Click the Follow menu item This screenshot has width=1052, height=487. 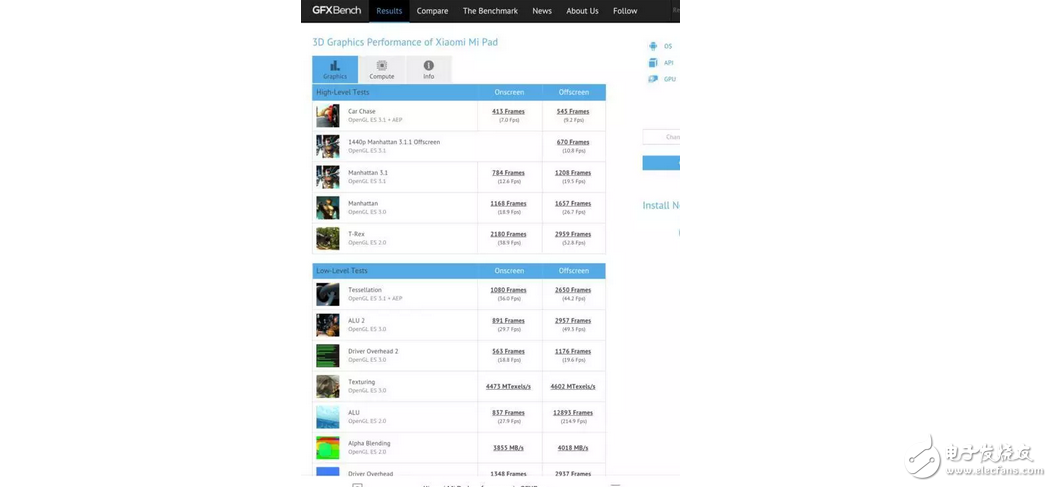point(625,11)
